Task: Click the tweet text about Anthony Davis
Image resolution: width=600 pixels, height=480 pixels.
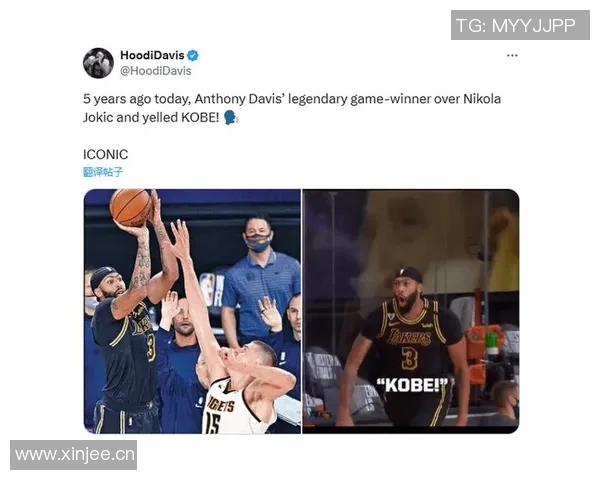Action: [292, 108]
